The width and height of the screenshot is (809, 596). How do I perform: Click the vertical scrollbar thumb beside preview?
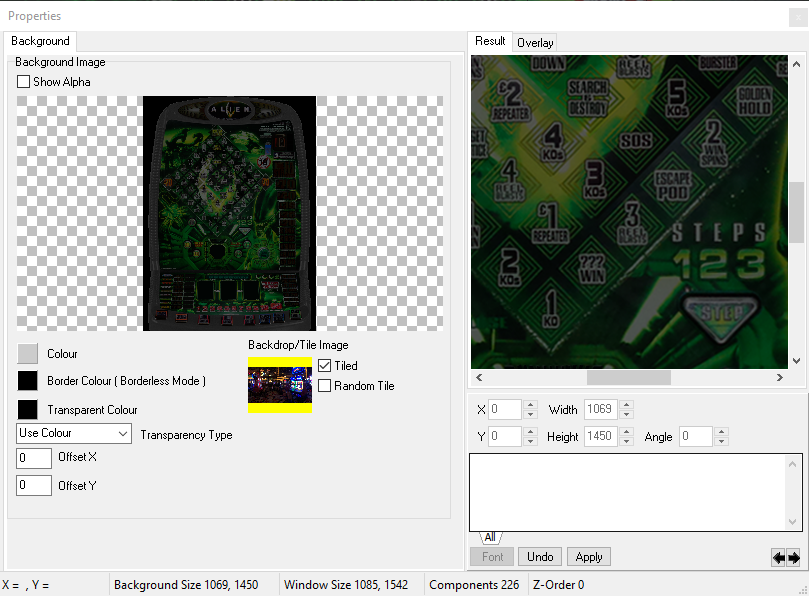(x=797, y=213)
